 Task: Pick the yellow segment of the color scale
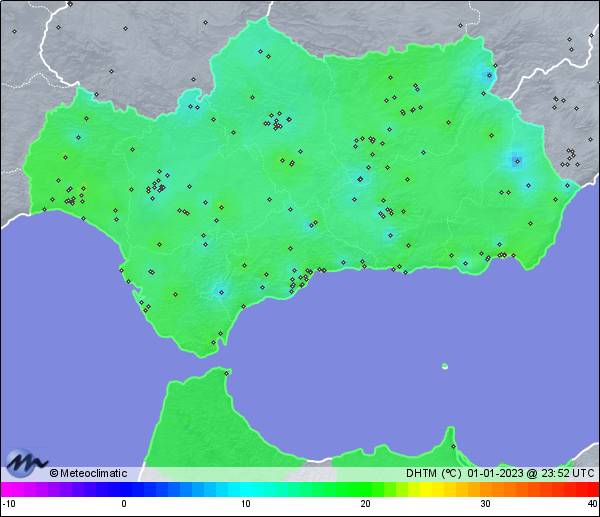(x=425, y=489)
